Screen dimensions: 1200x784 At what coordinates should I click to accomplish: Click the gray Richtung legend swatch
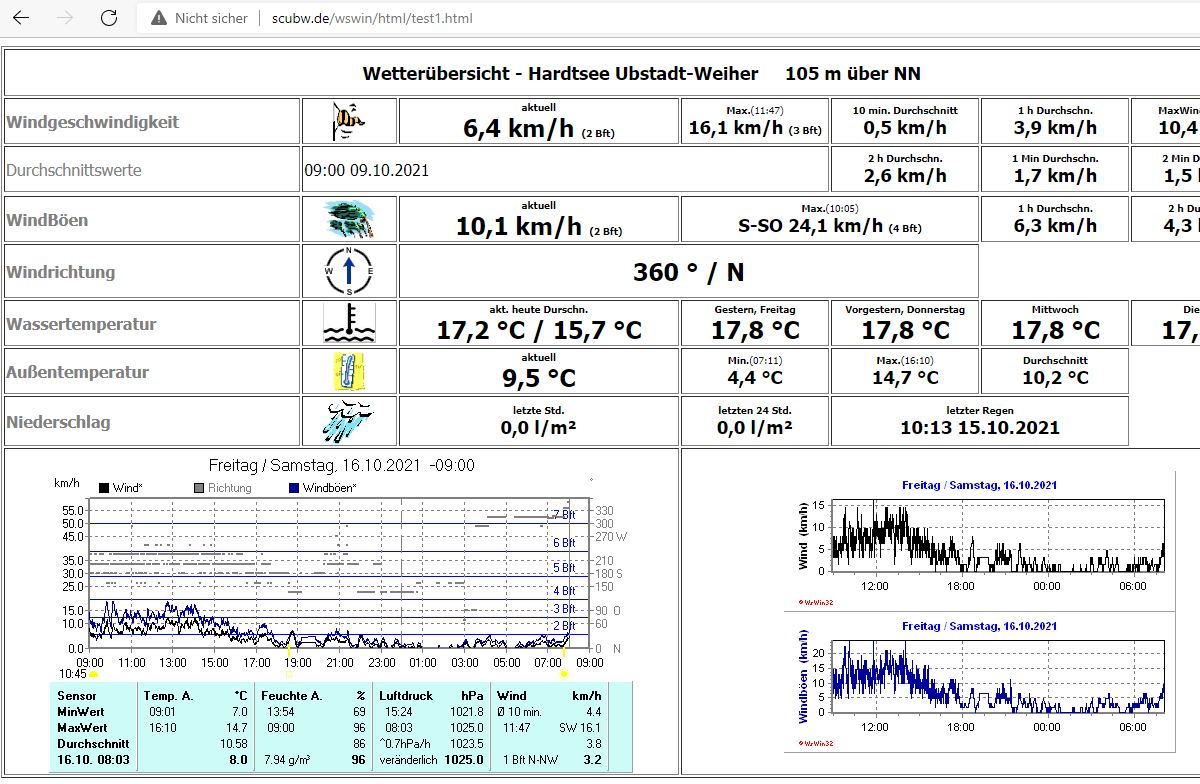pyautogui.click(x=199, y=488)
